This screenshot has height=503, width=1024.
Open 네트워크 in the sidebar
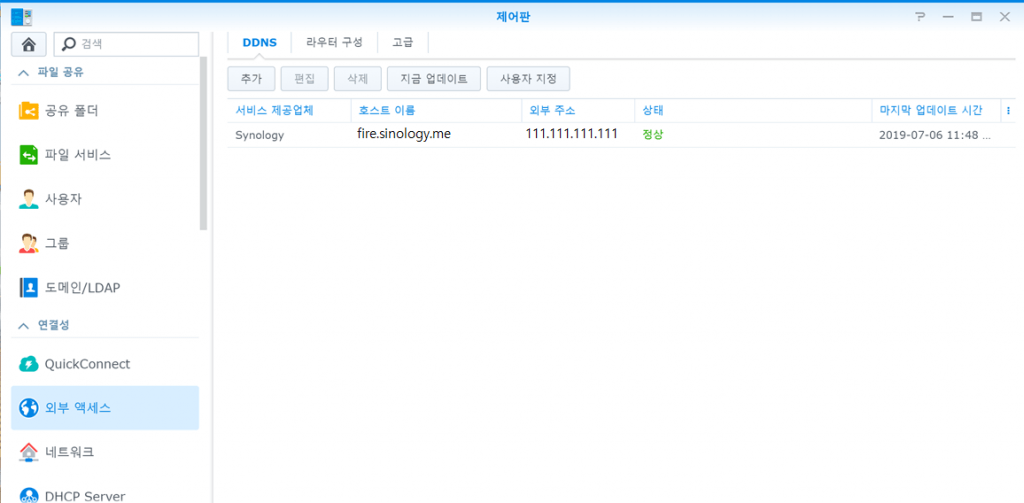pyautogui.click(x=105, y=451)
